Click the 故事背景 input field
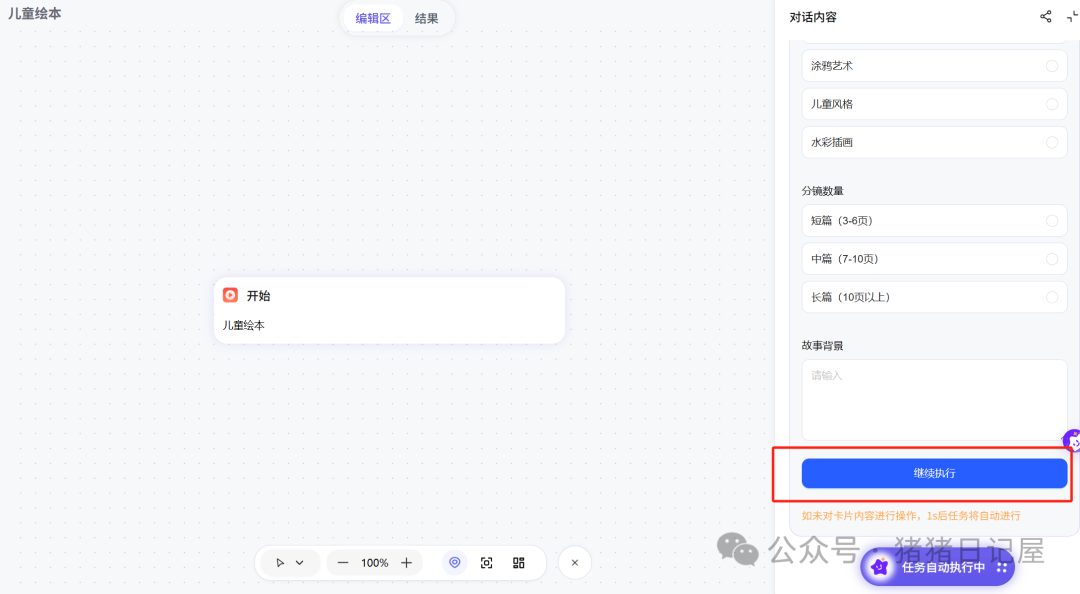1080x594 pixels. pos(934,398)
